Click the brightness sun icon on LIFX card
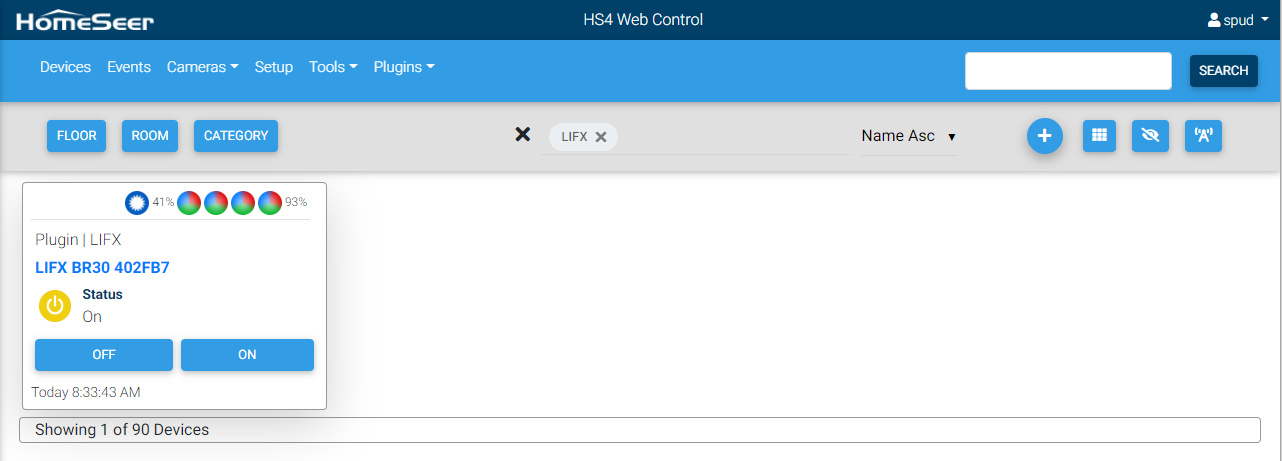1282x461 pixels. 137,202
